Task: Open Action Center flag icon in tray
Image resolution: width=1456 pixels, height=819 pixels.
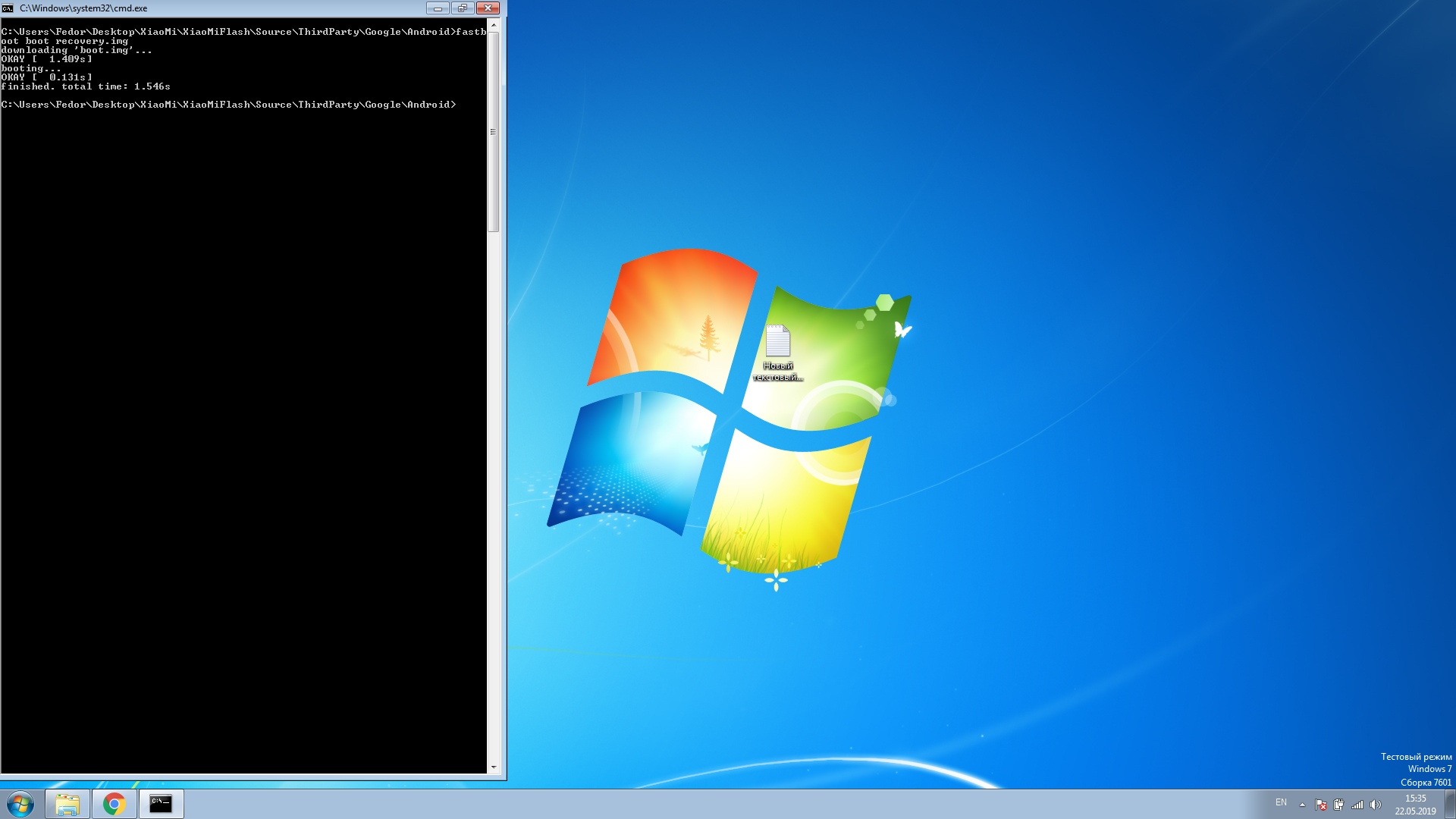Action: point(1321,805)
